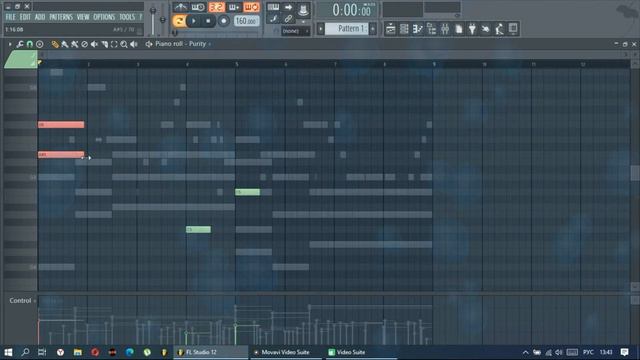
Task: Open the EDIT menu
Action: click(25, 17)
